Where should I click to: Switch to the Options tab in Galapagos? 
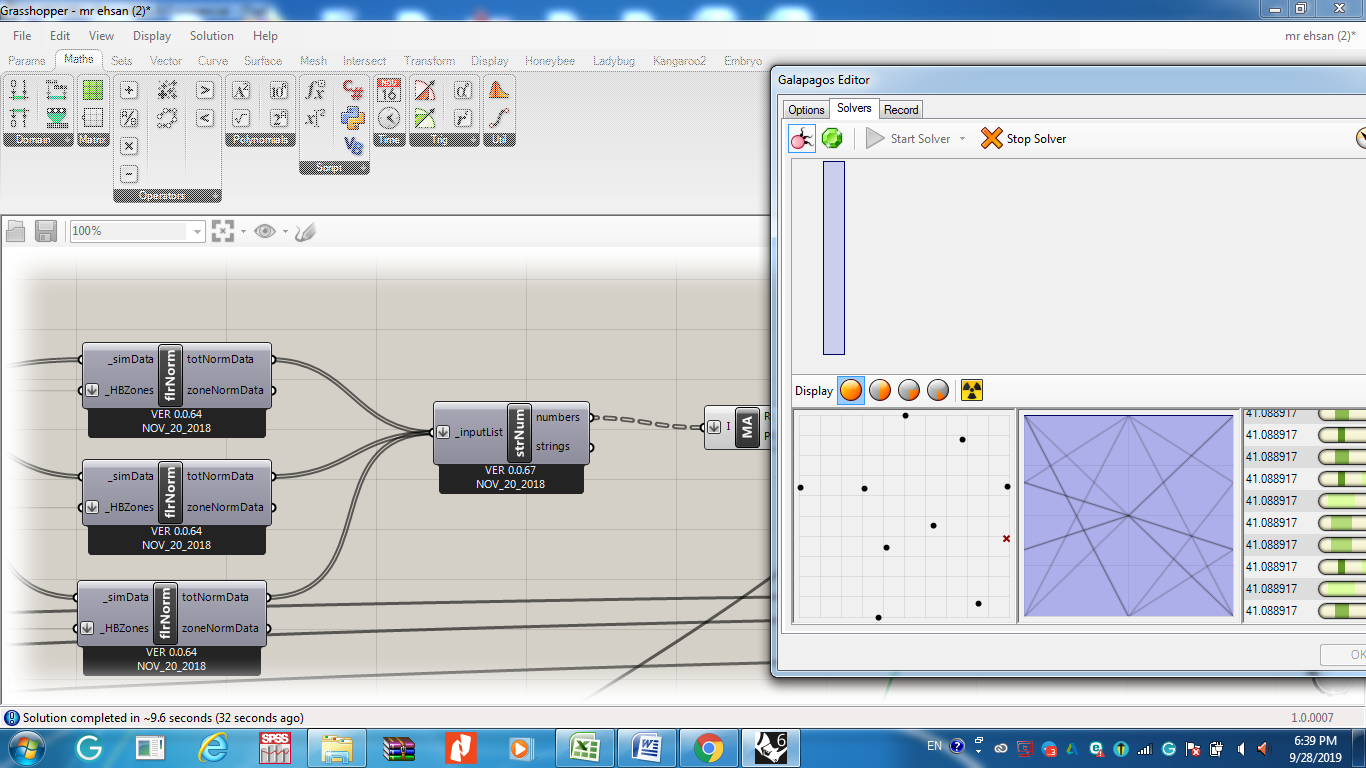pyautogui.click(x=806, y=110)
